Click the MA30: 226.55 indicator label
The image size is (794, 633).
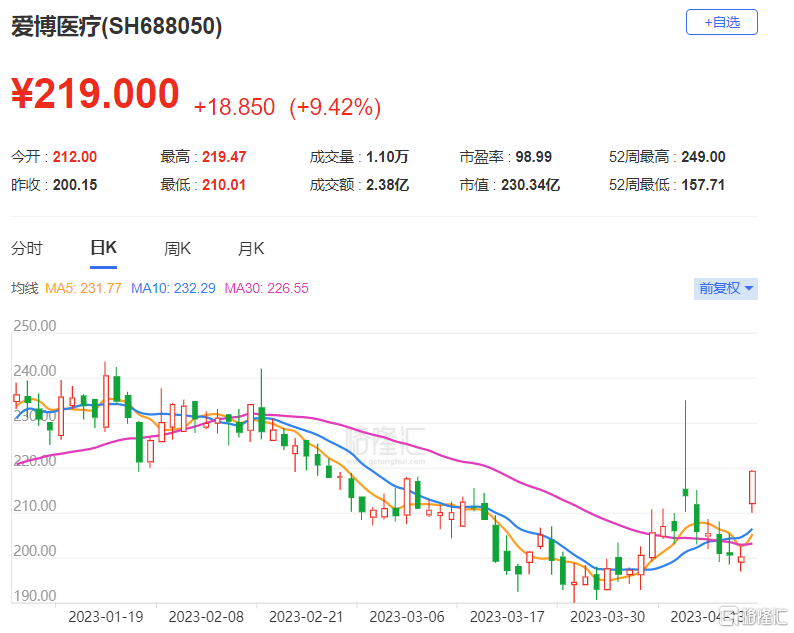(266, 289)
